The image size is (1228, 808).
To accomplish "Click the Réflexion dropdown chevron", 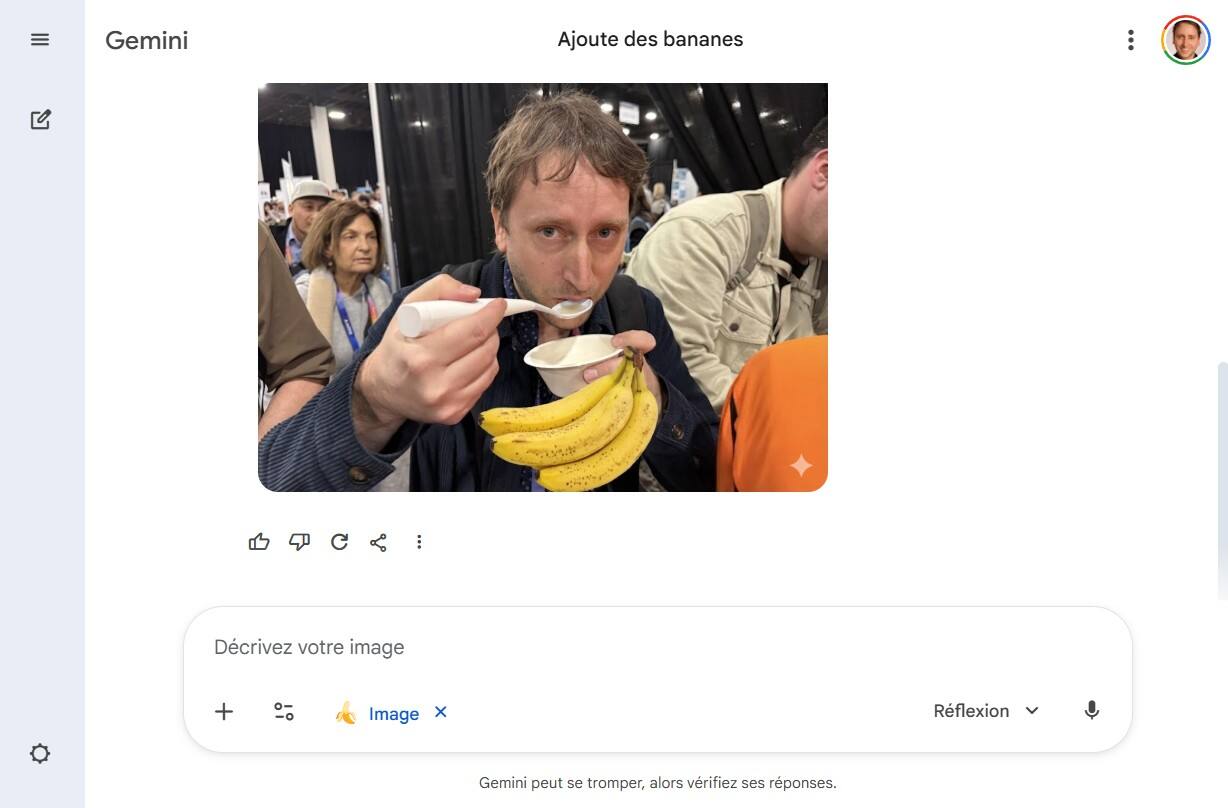I will [x=1032, y=711].
